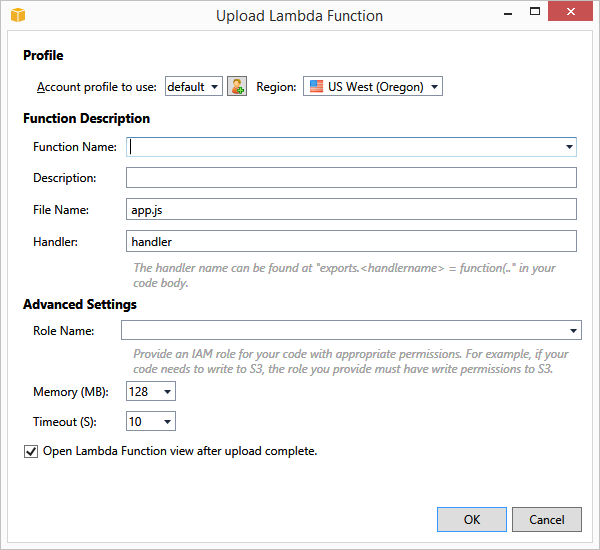Click the Region label text
This screenshot has height=550, width=600.
(x=276, y=87)
